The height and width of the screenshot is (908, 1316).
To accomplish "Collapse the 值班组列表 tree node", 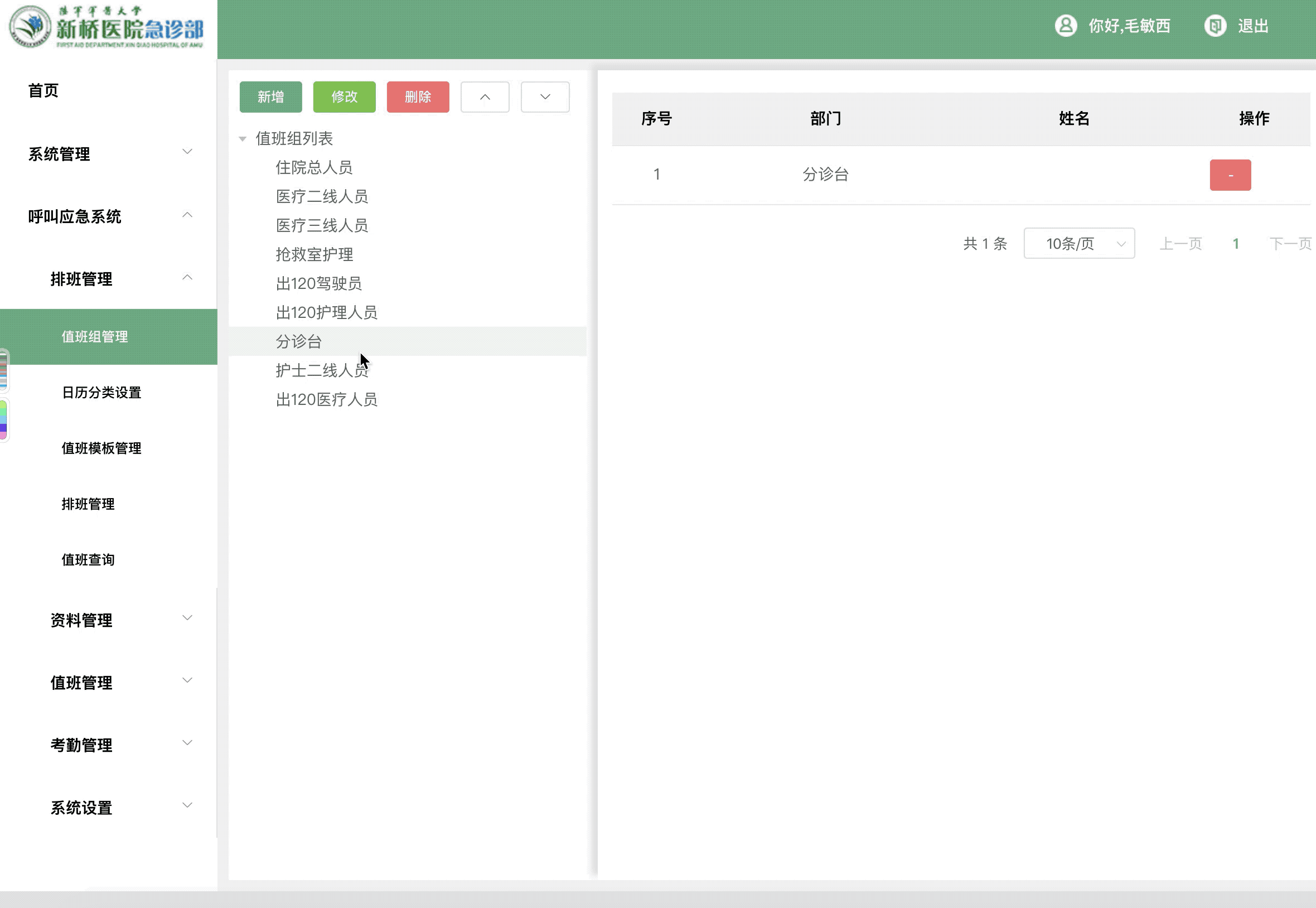I will (243, 138).
